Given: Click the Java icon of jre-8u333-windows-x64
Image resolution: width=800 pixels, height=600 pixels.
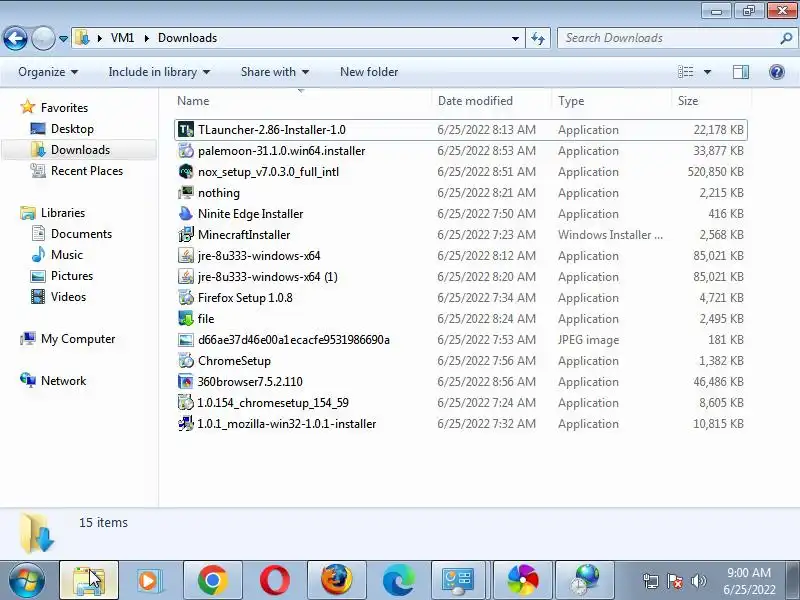Looking at the screenshot, I should pyautogui.click(x=186, y=256).
